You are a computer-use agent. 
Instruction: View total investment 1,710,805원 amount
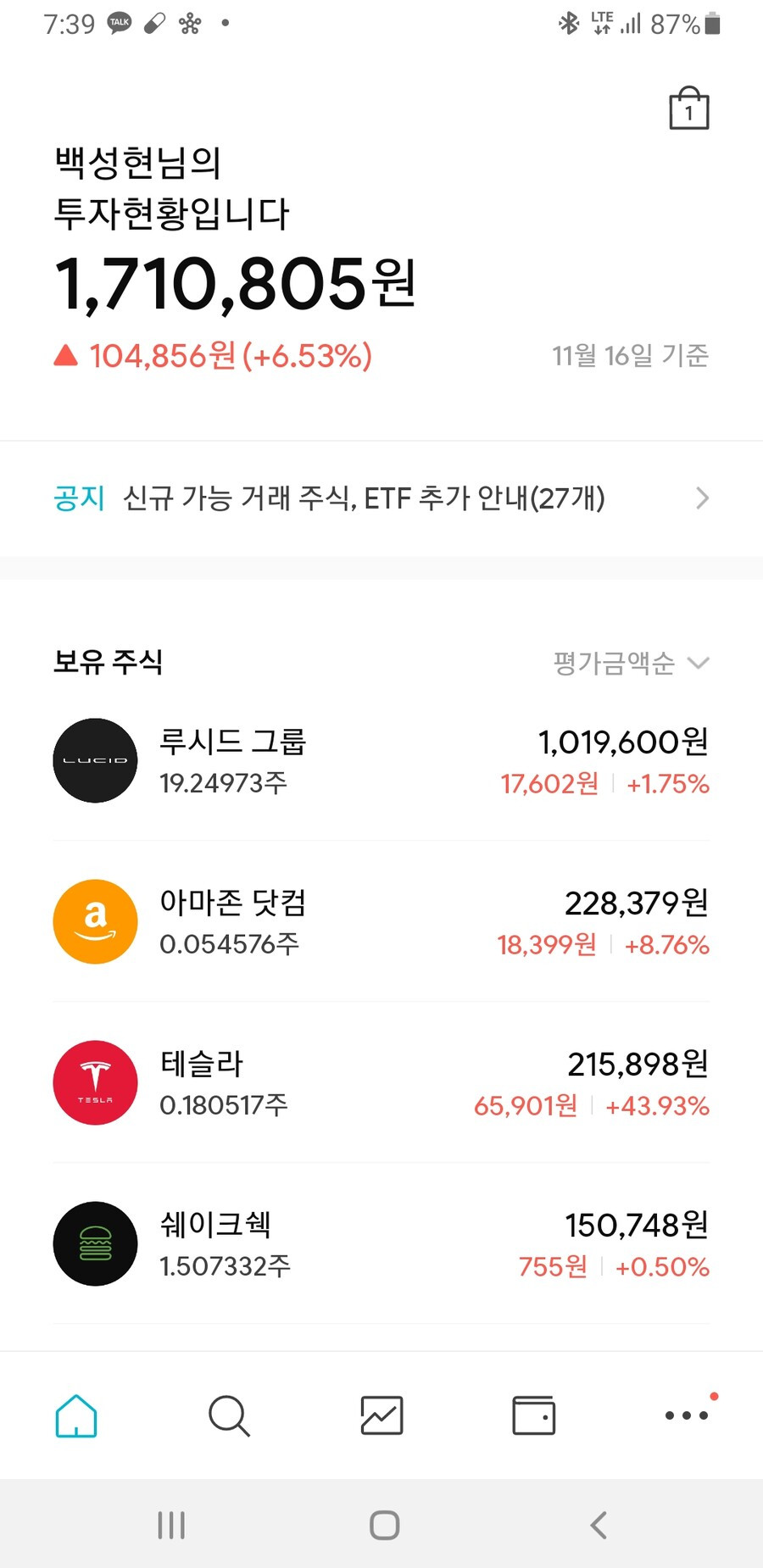click(x=235, y=284)
